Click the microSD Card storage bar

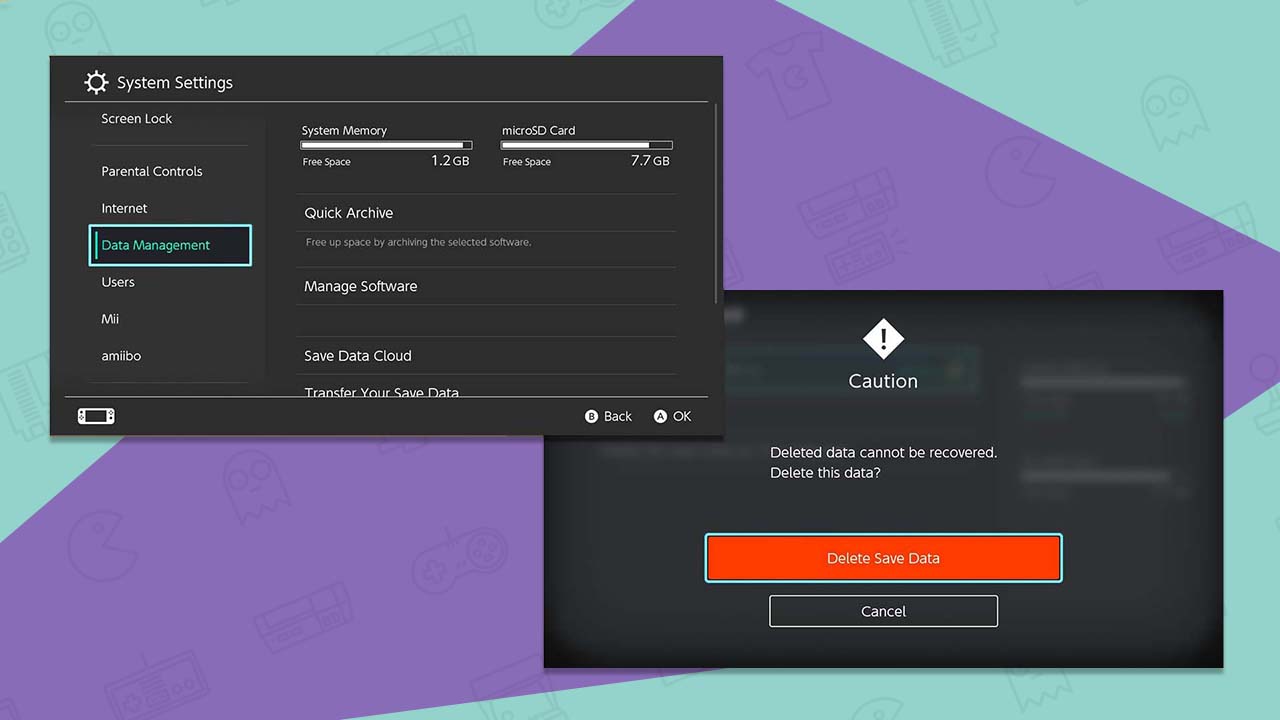tap(586, 145)
